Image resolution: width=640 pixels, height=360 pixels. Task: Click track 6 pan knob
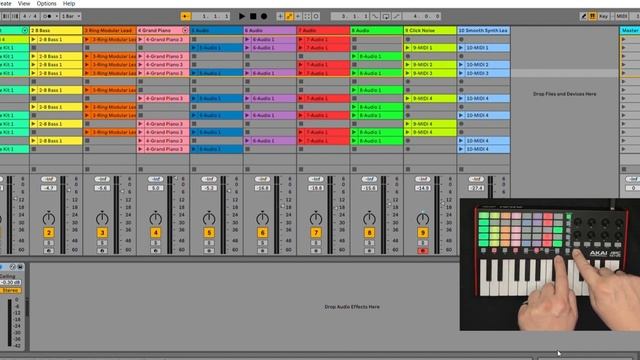pos(262,218)
